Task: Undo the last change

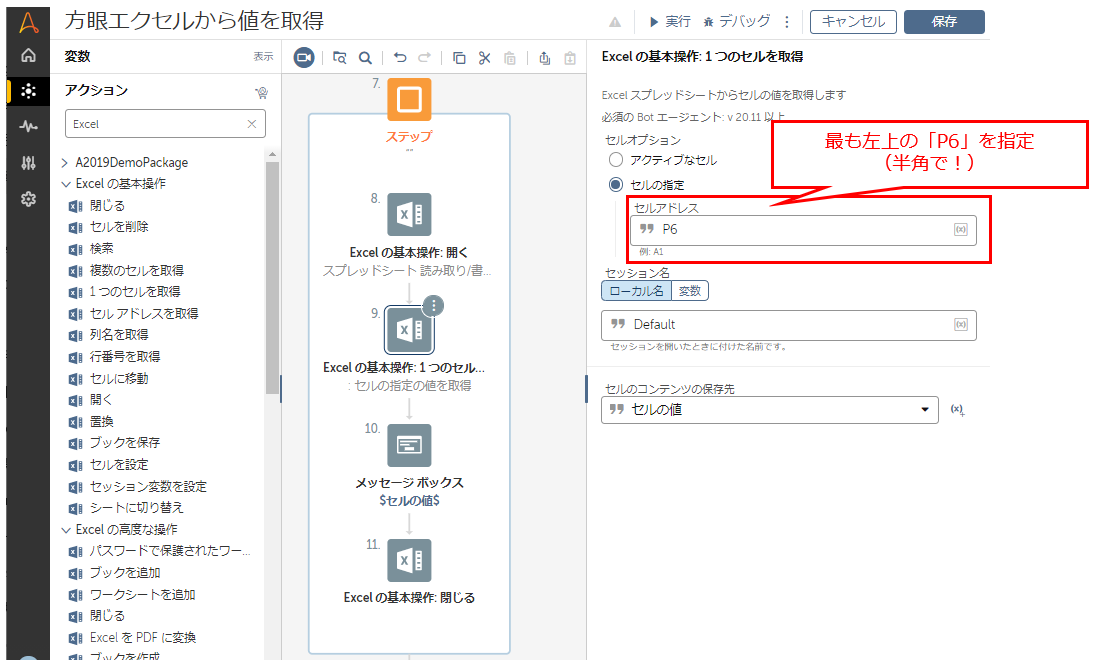Action: (x=400, y=58)
